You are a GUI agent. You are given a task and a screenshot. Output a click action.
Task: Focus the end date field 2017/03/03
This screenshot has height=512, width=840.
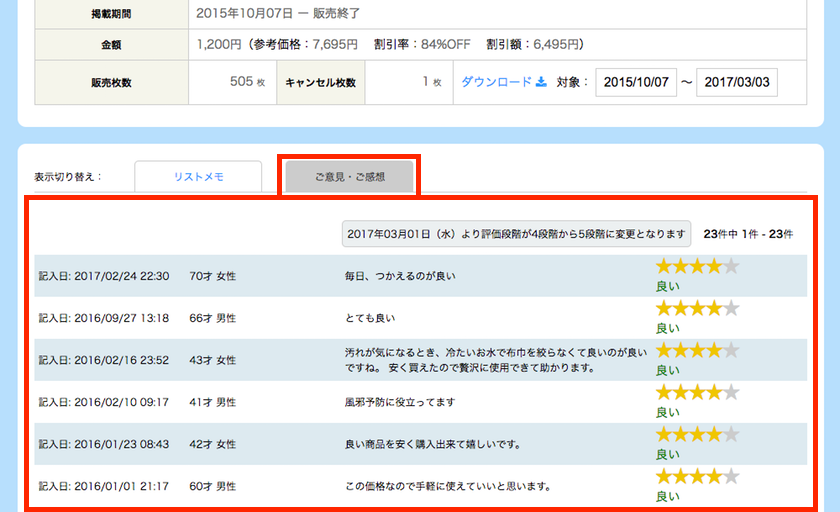pos(736,82)
